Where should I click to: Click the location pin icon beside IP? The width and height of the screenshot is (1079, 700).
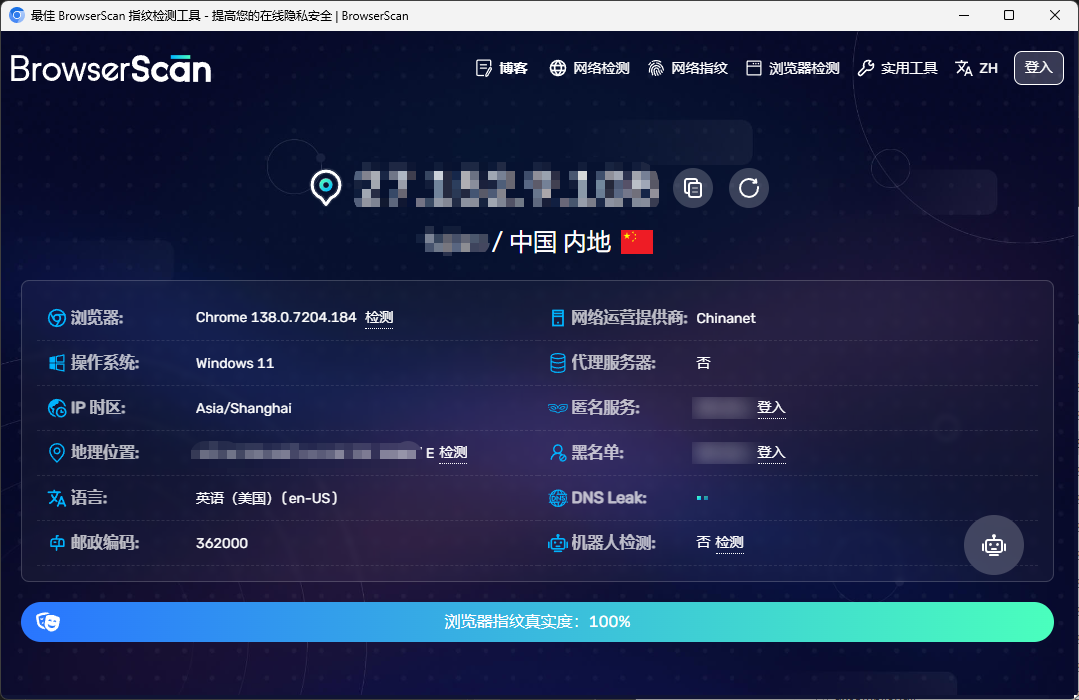(325, 187)
